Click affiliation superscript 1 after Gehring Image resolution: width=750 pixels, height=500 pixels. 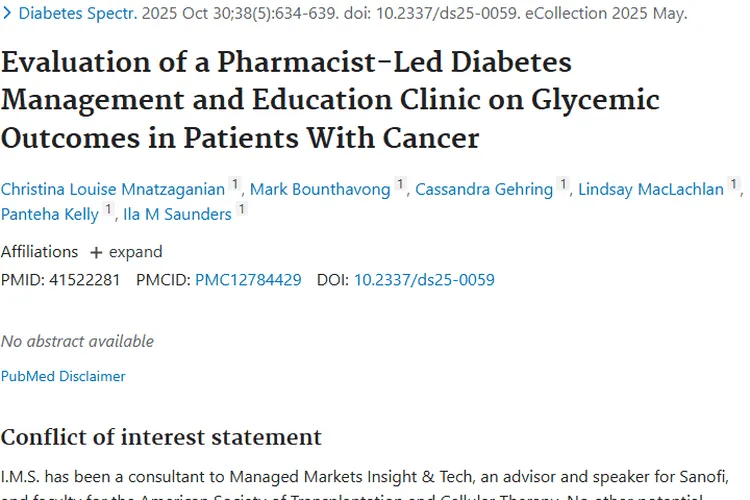pyautogui.click(x=563, y=184)
